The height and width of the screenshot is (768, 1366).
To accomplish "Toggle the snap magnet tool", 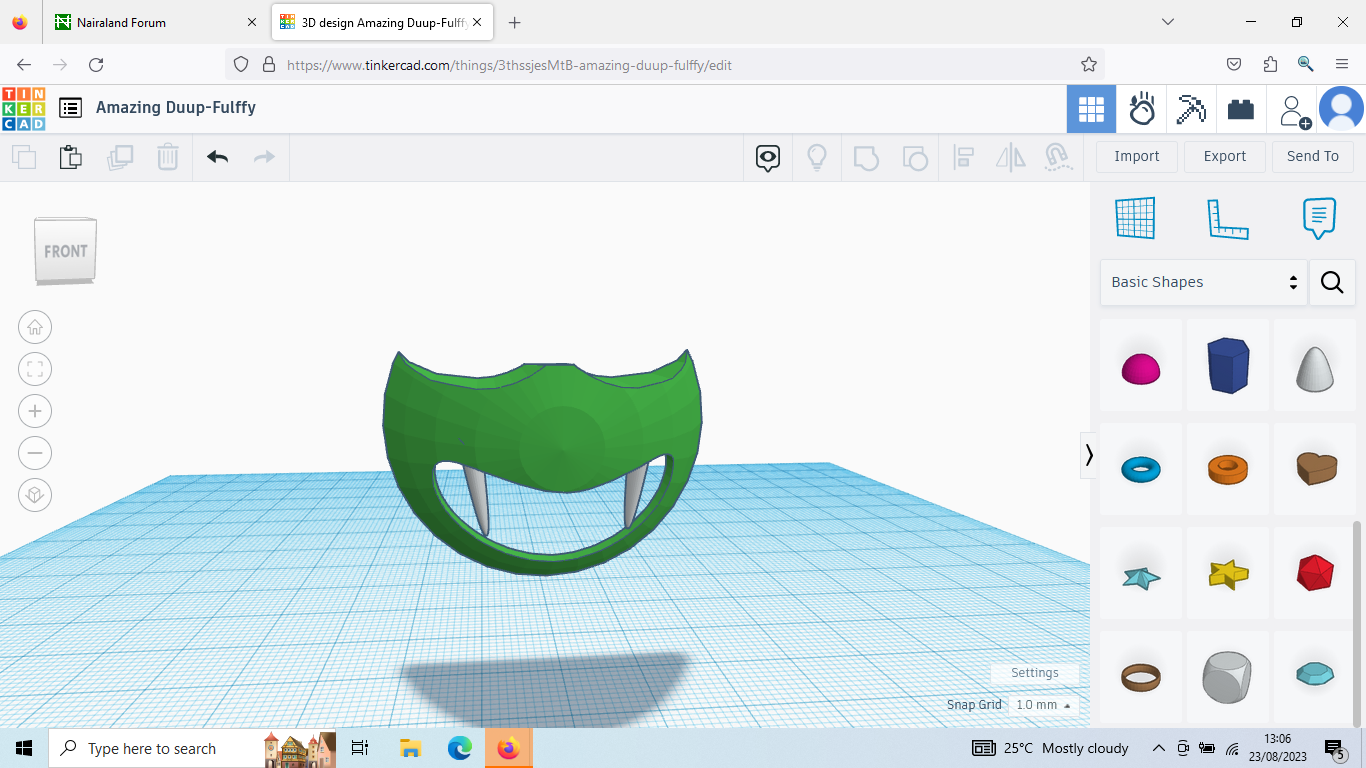I will point(1058,157).
